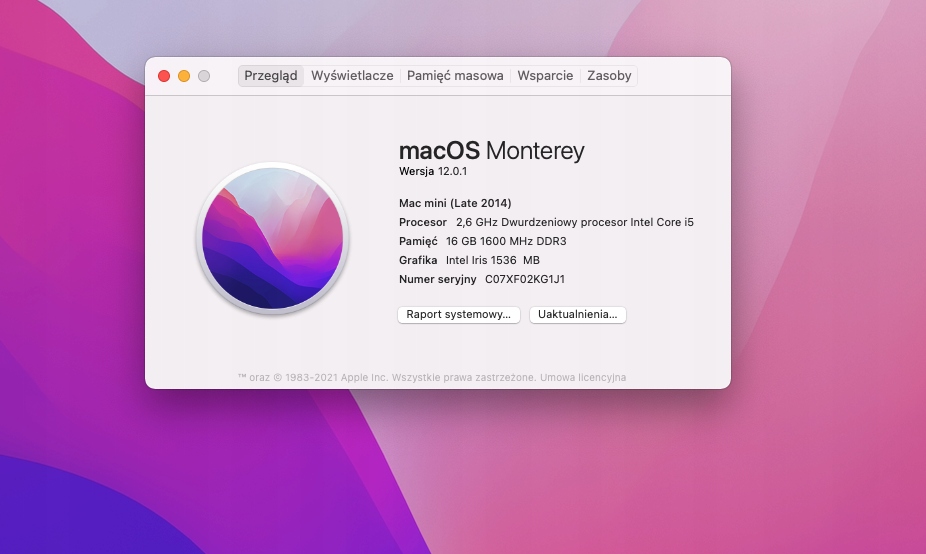The image size is (926, 554).
Task: Click the processor line 2,6 GHz Intel Core i5
Action: coord(575,222)
